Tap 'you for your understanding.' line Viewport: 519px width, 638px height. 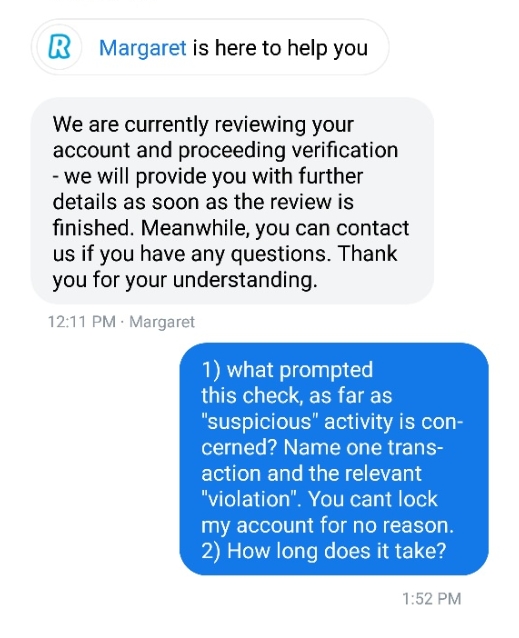(x=185, y=280)
